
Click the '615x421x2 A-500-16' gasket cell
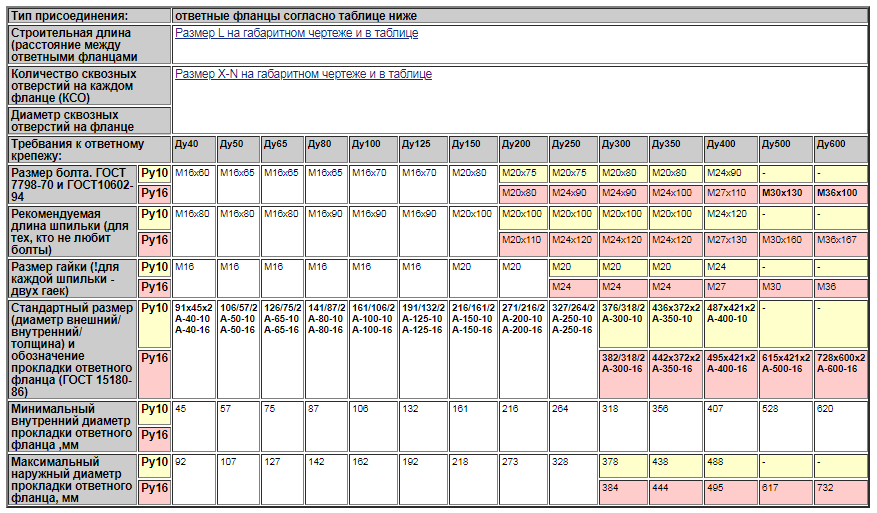click(785, 374)
